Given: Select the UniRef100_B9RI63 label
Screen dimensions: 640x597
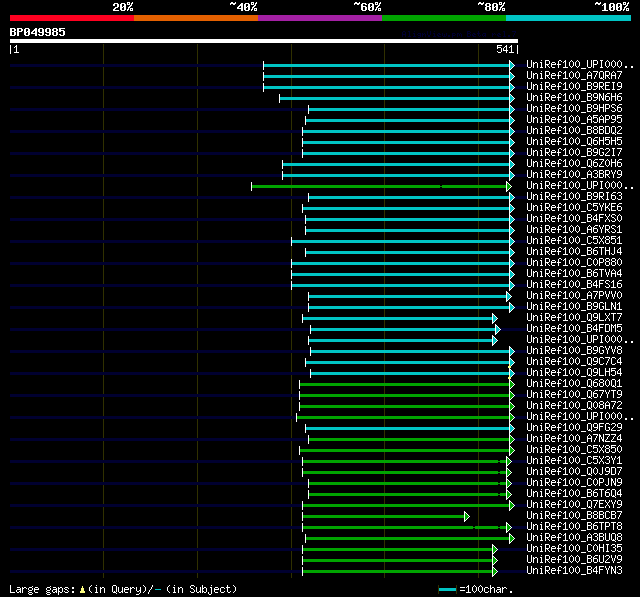Looking at the screenshot, I should pos(574,197).
